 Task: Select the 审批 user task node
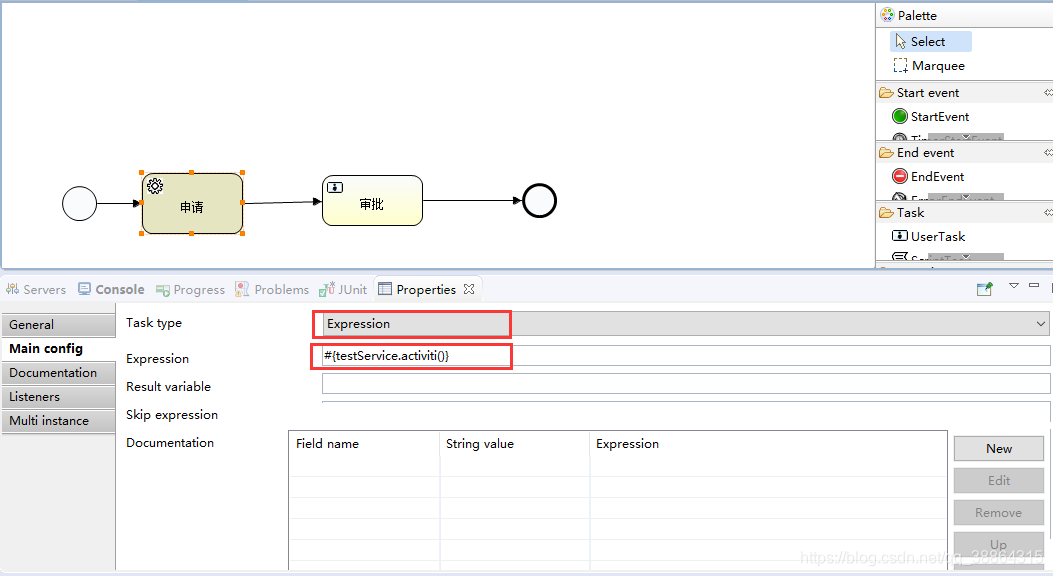click(372, 201)
